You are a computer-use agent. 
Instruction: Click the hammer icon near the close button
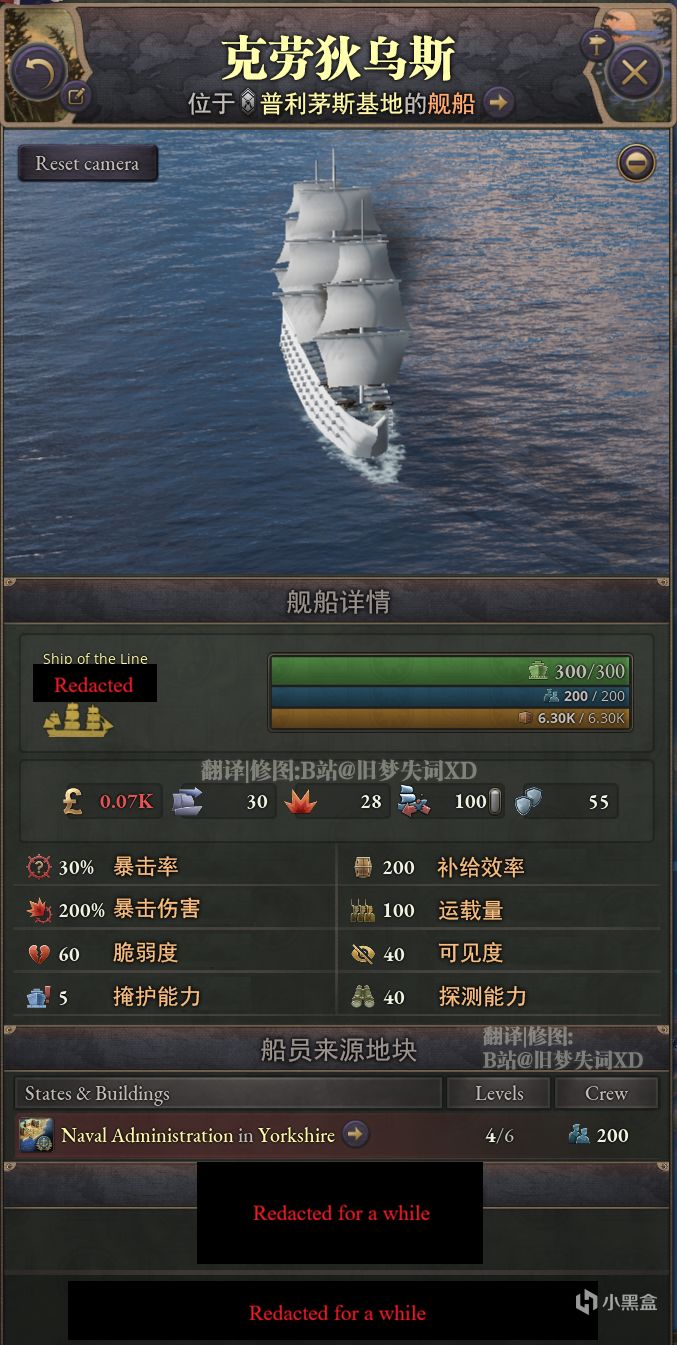coord(597,44)
